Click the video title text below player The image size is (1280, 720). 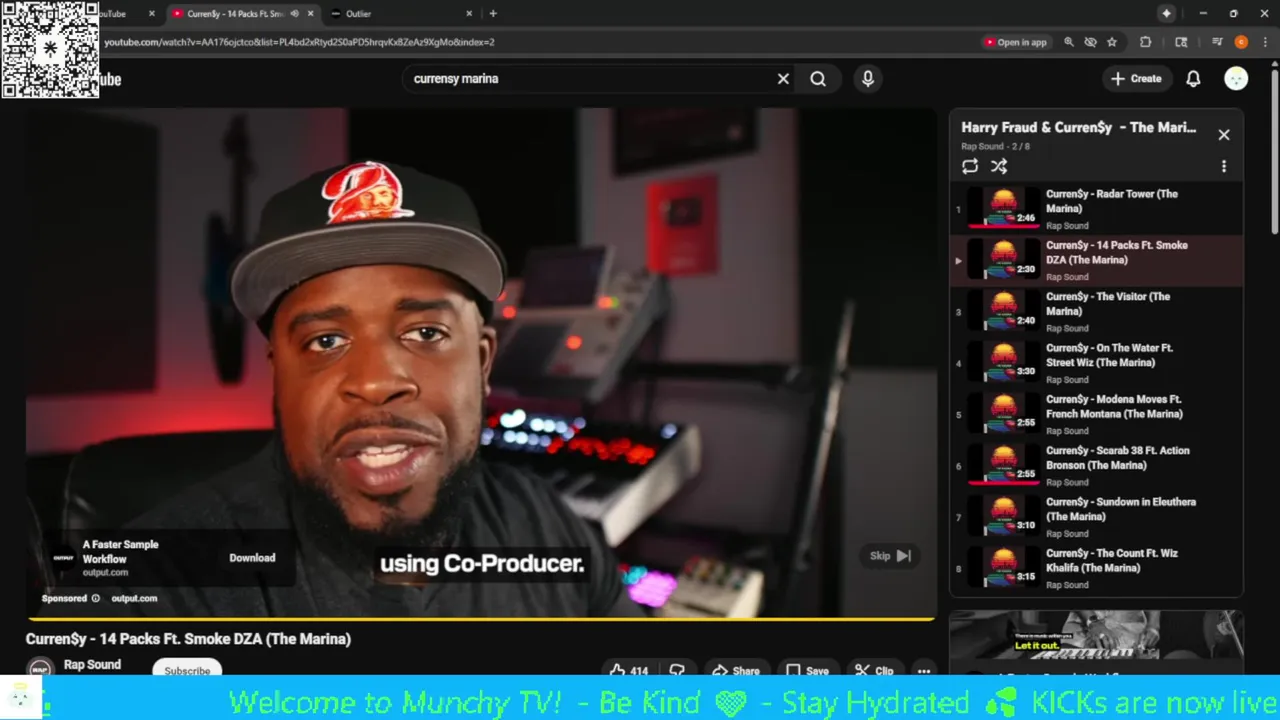coord(188,639)
